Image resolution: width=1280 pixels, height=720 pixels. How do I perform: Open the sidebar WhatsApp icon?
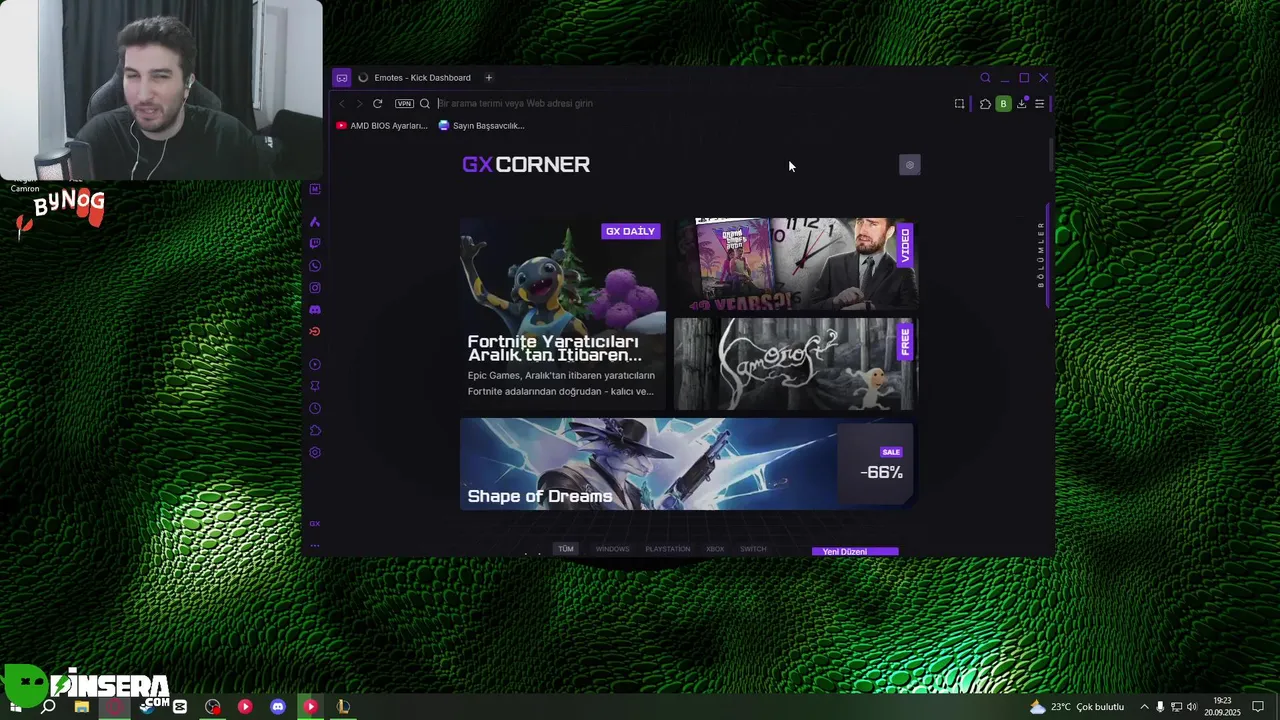pyautogui.click(x=315, y=266)
